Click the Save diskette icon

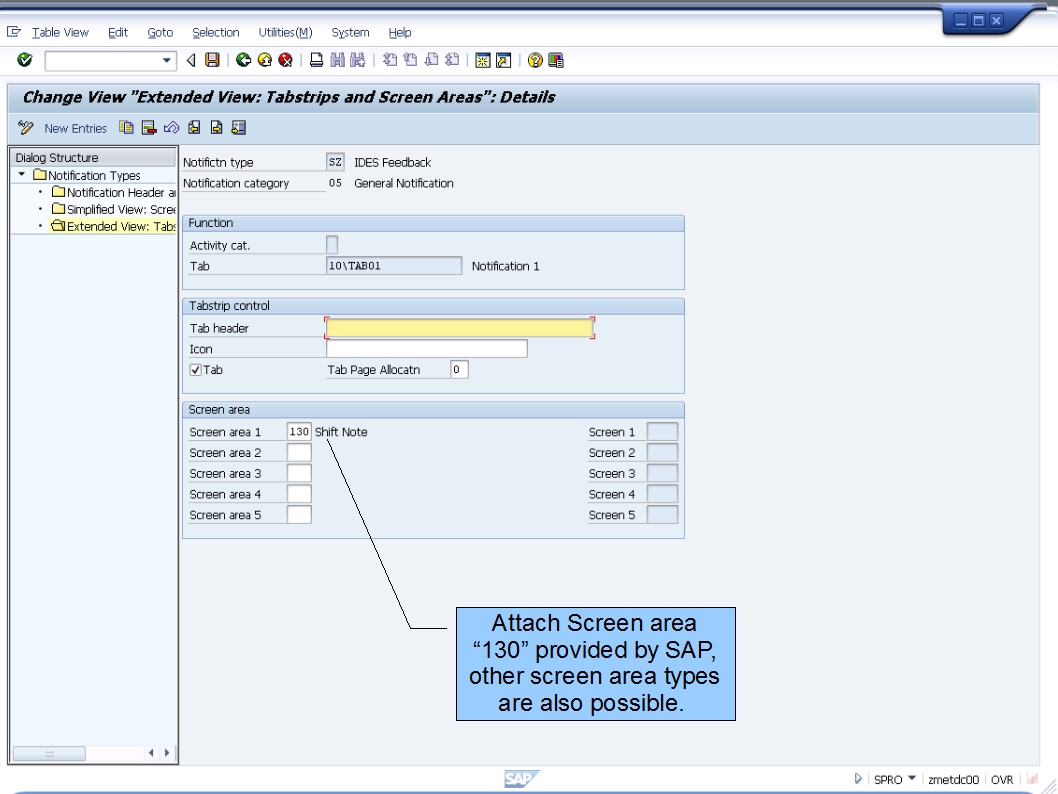pos(212,60)
